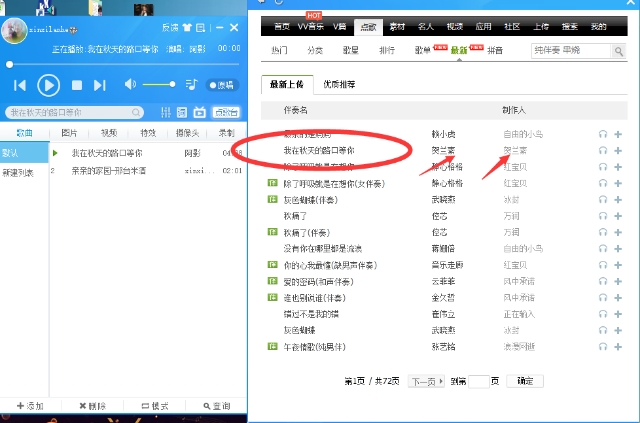Skip to the previous track
This screenshot has width=640, height=423.
click(x=19, y=86)
